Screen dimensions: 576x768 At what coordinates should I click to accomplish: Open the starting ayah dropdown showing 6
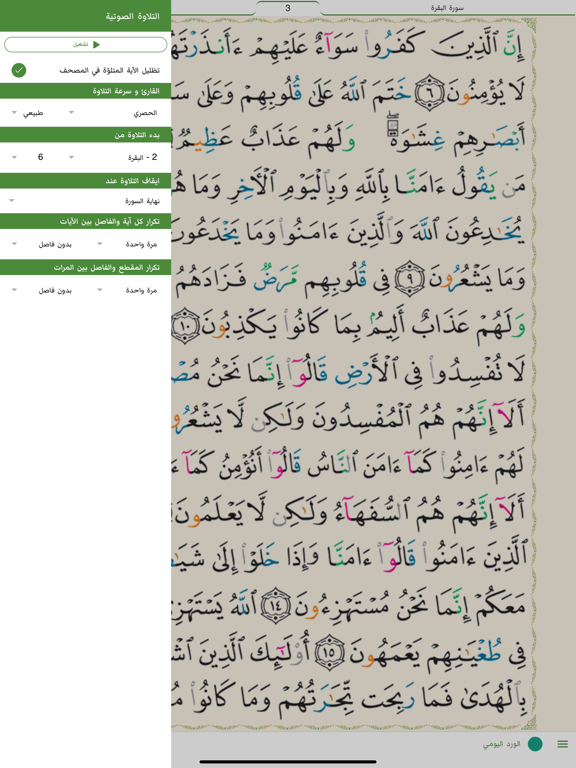[x=28, y=157]
